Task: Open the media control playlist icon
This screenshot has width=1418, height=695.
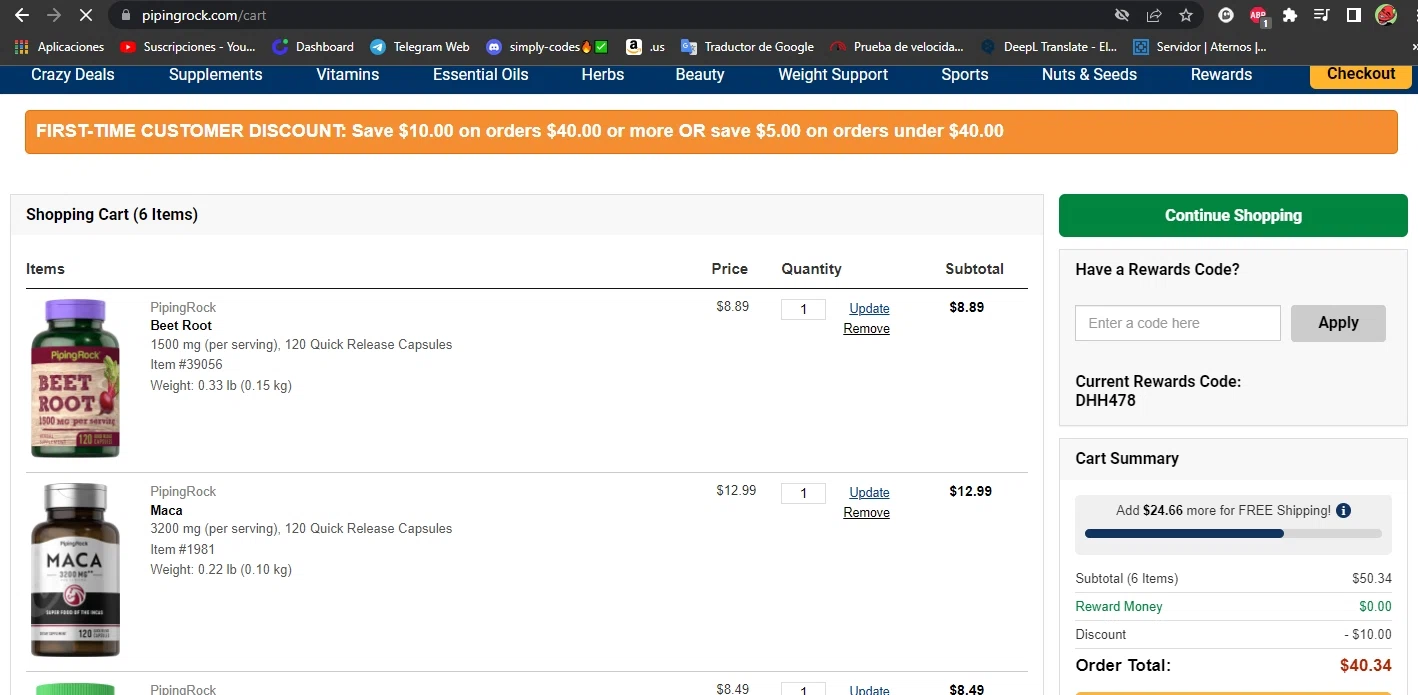Action: click(1321, 15)
